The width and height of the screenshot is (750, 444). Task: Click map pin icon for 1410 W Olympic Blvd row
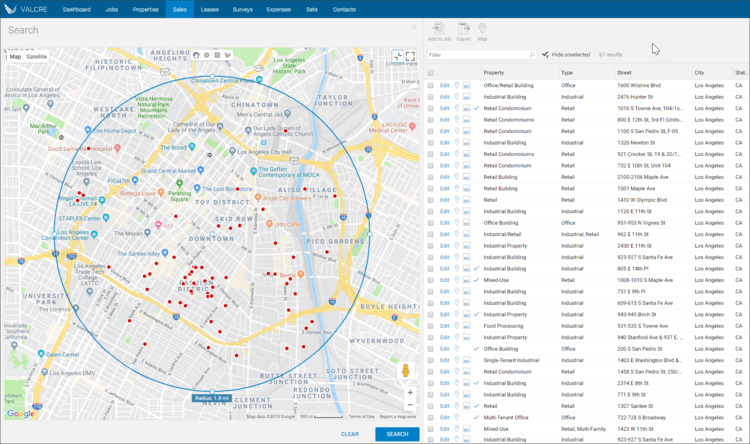pos(457,200)
